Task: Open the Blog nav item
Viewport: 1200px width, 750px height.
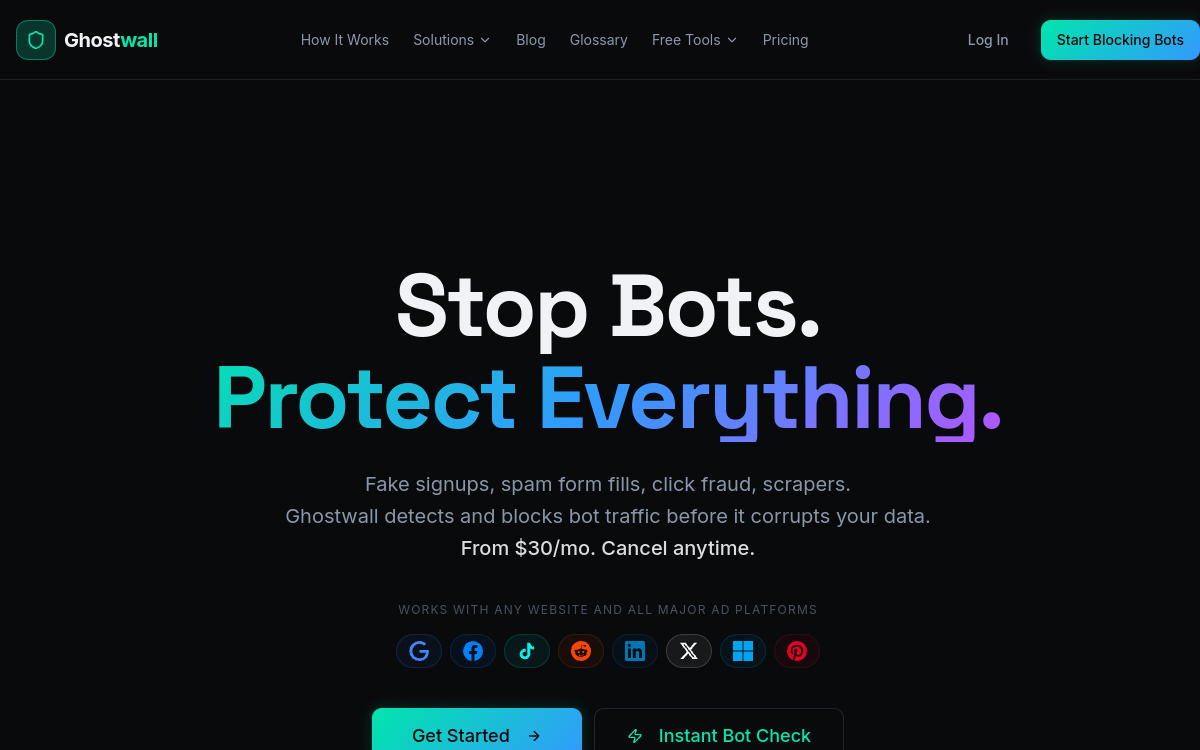Action: coord(531,40)
